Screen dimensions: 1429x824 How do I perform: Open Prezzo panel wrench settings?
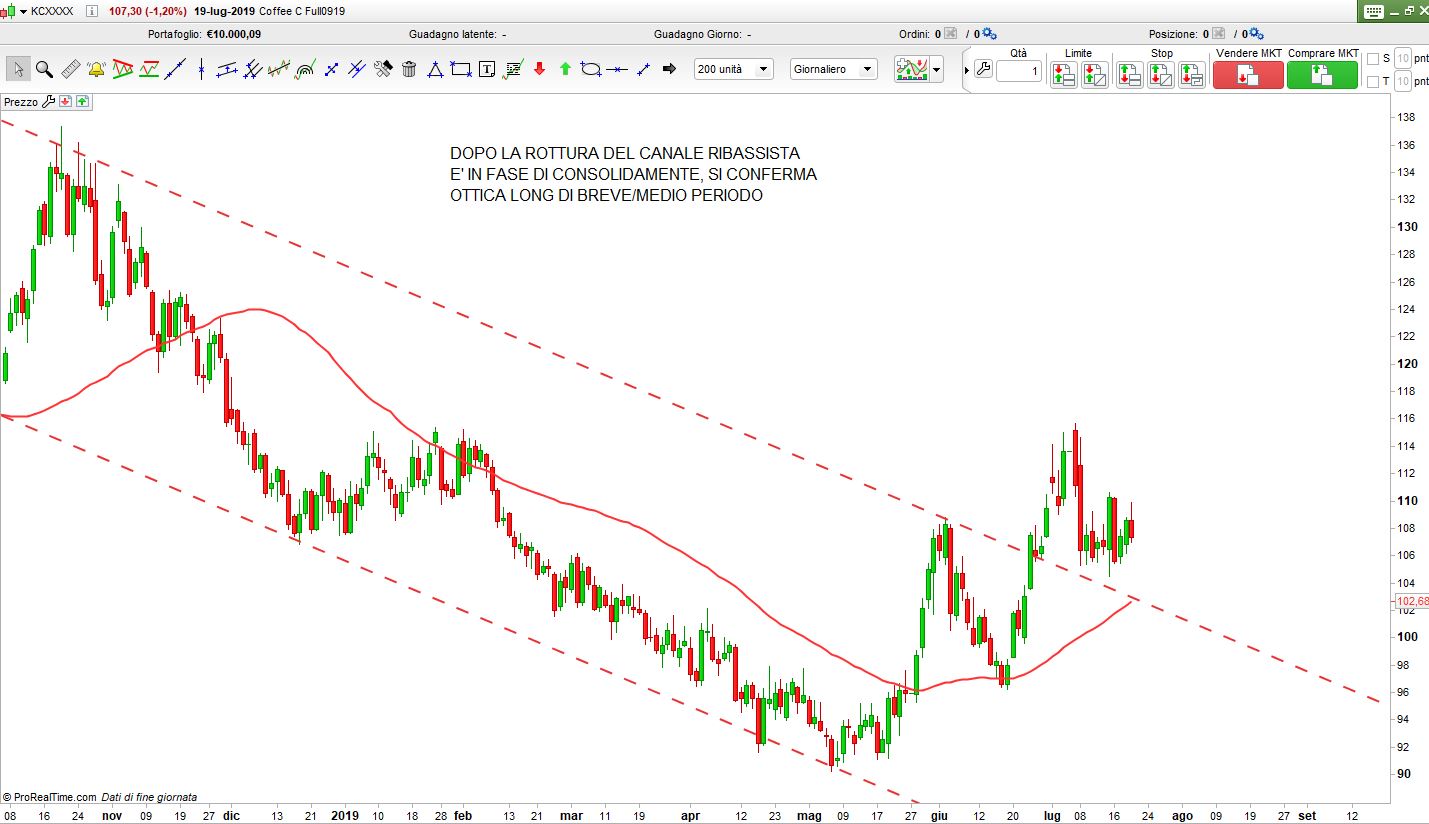pyautogui.click(x=48, y=102)
